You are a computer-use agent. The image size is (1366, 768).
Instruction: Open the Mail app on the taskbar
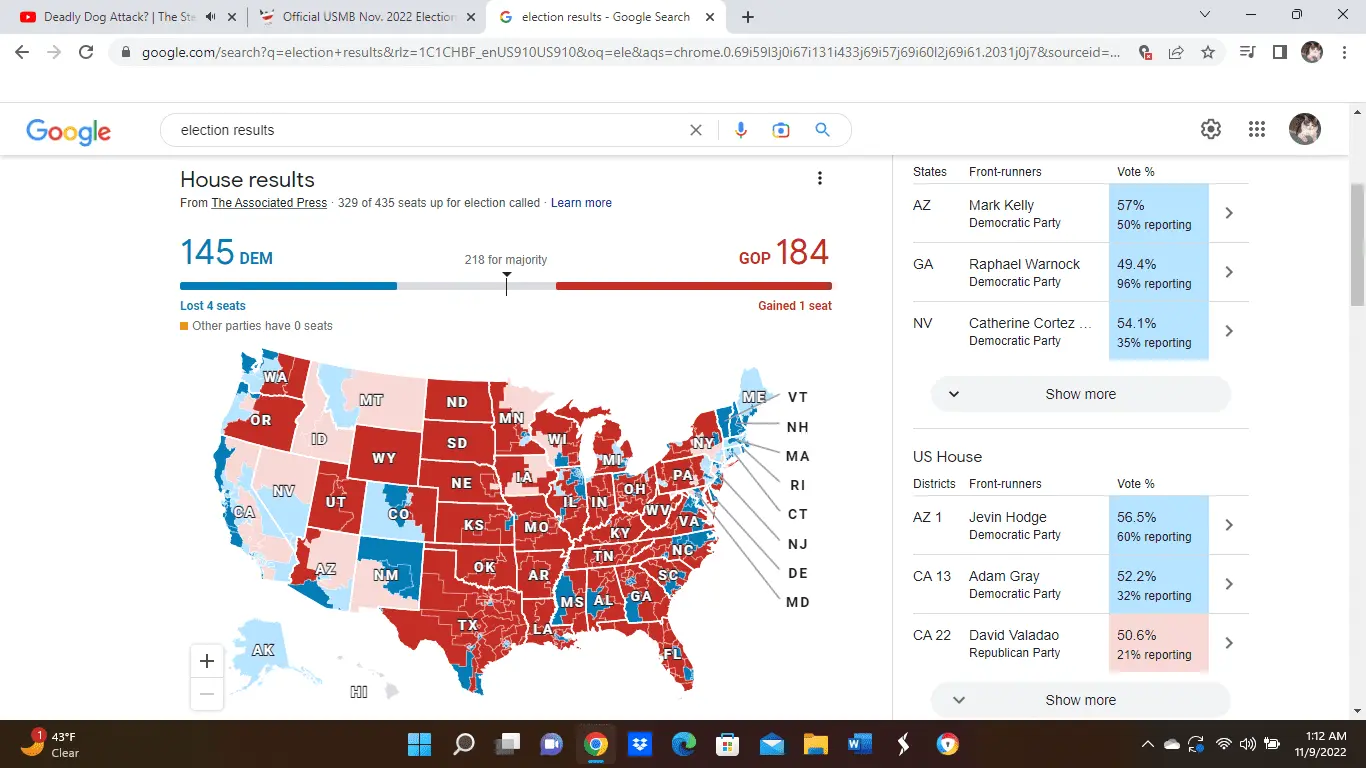[772, 744]
